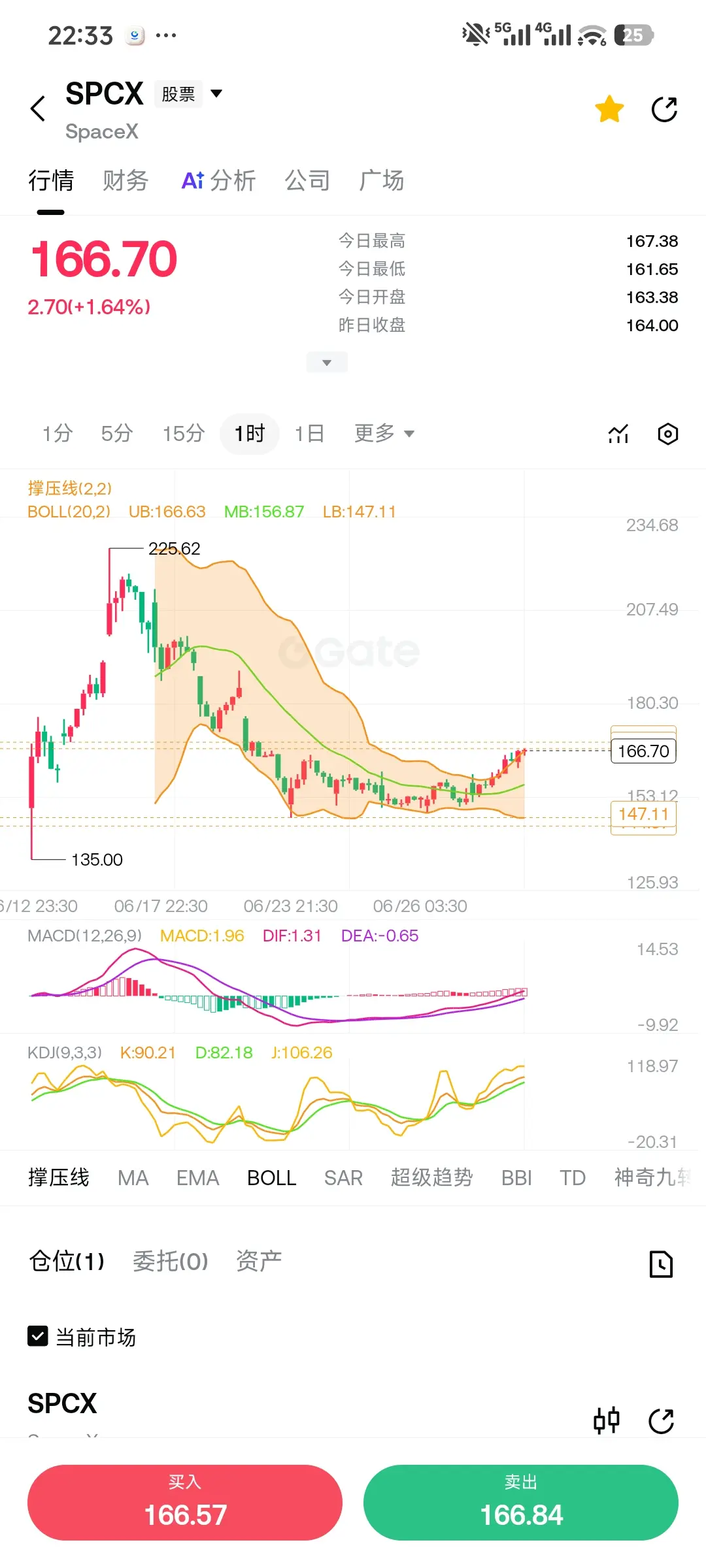The height and width of the screenshot is (1568, 706).
Task: Tap the 昨日收盘 164.00 value
Action: pos(652,325)
